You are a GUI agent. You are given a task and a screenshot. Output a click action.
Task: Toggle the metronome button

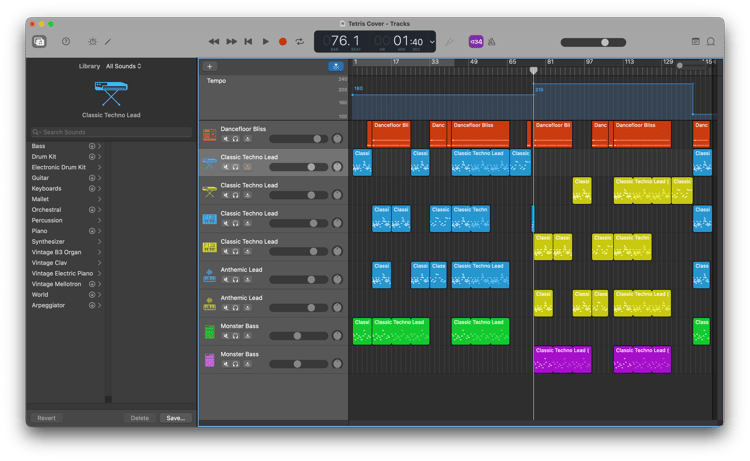click(491, 42)
